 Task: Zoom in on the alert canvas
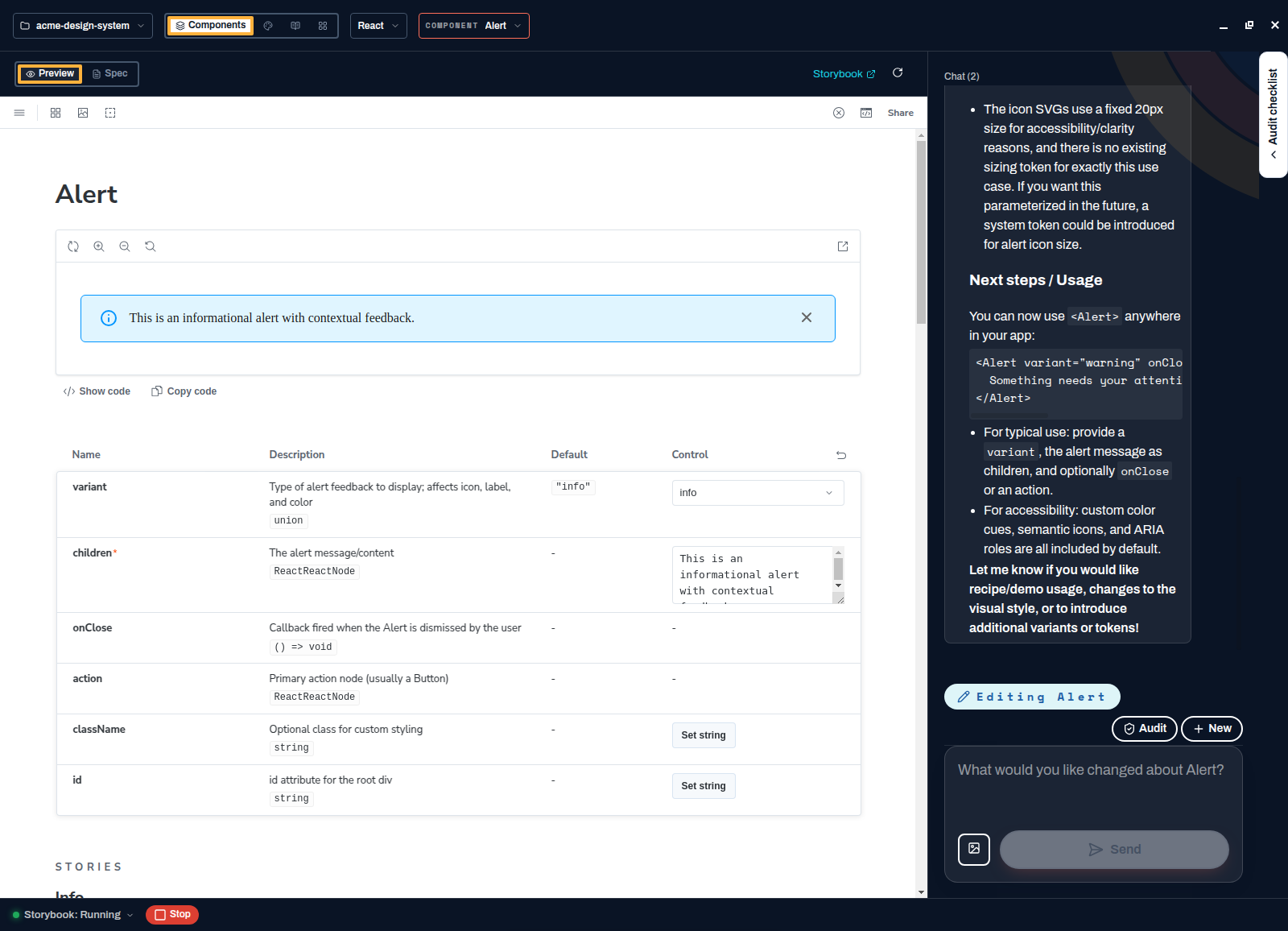point(99,246)
